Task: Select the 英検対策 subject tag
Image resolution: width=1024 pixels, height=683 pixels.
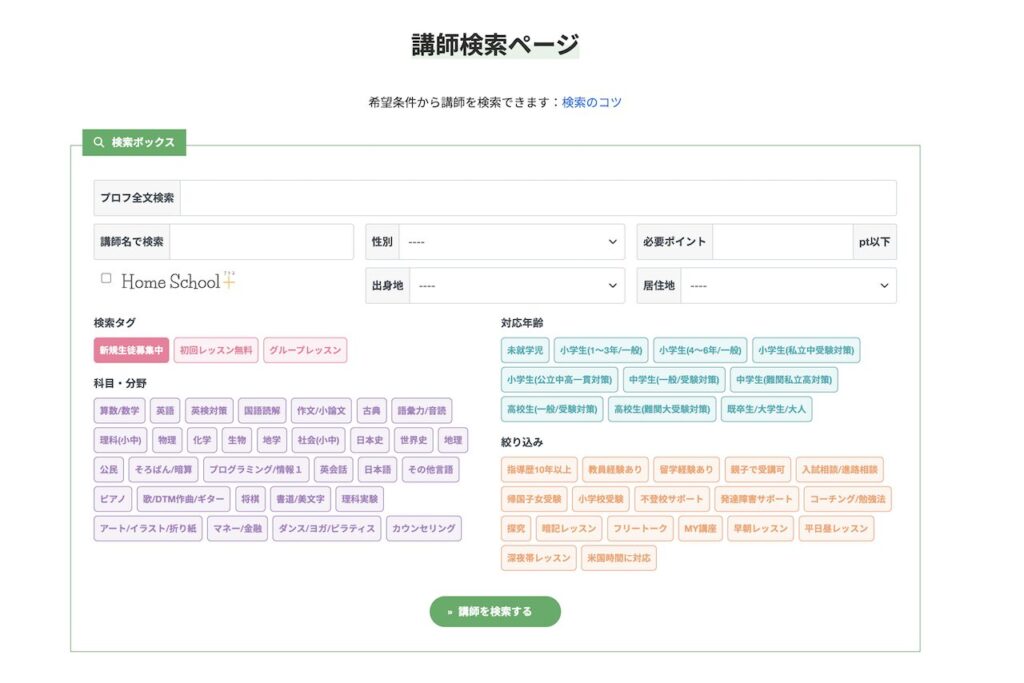Action: (209, 411)
